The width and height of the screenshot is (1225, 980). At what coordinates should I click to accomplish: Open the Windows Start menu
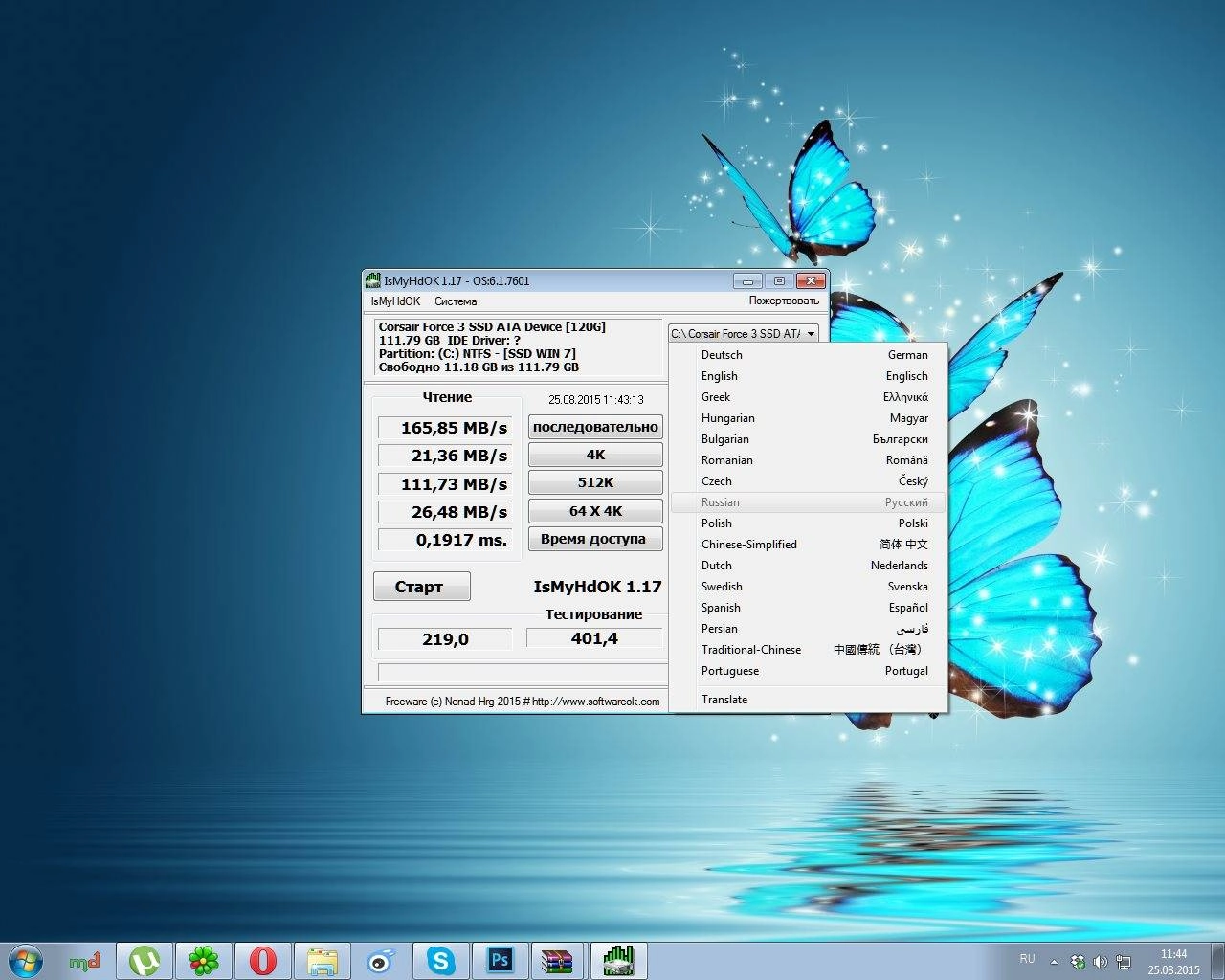tap(26, 960)
